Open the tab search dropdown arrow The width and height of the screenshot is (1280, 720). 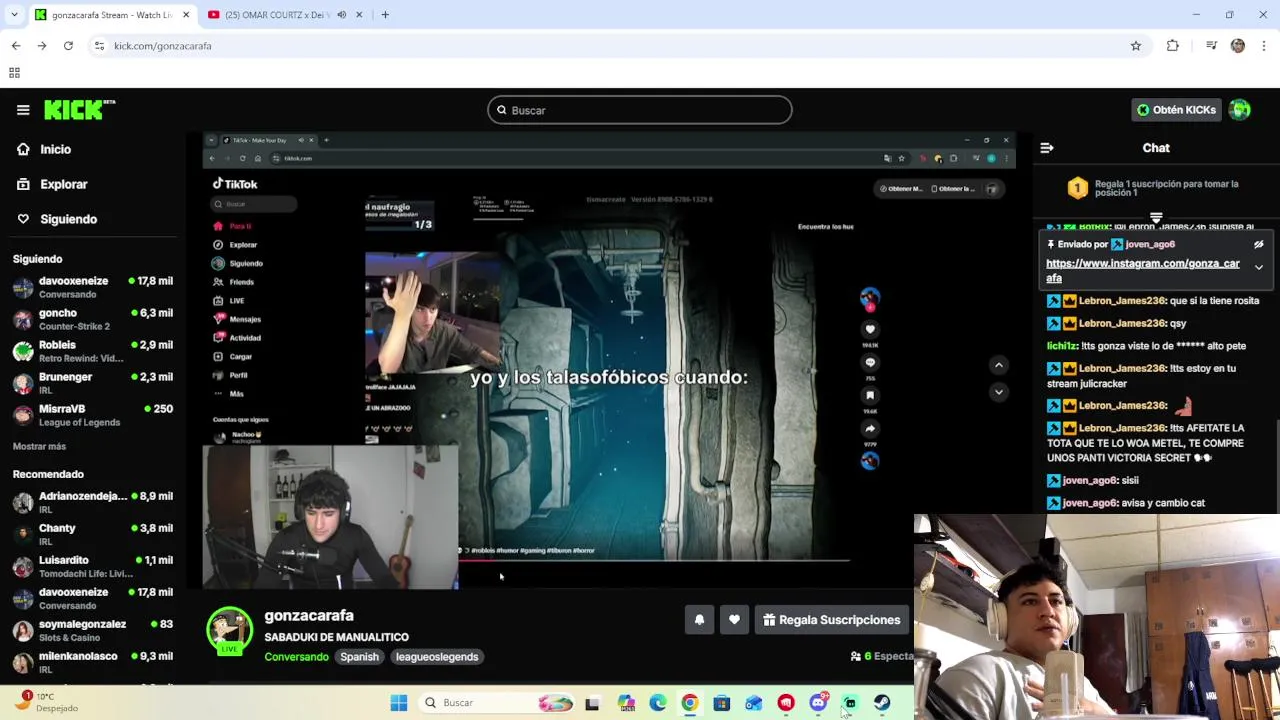pos(16,15)
